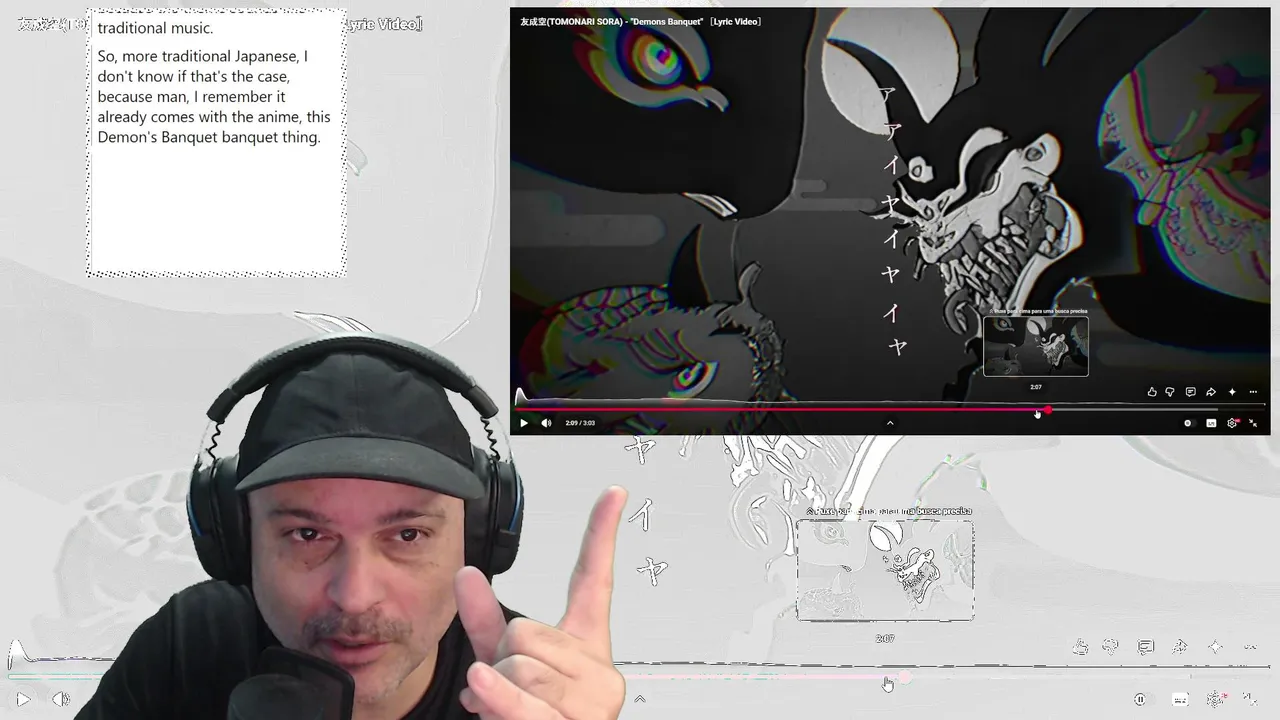Viewport: 1280px width, 720px height.
Task: Click the seek preview thumbnail above the timeline
Action: click(x=1036, y=346)
